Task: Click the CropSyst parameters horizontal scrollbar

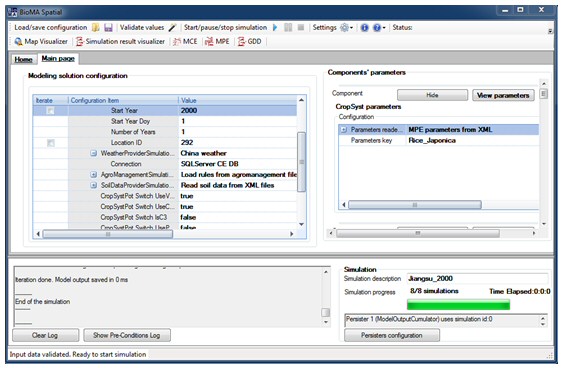Action: click(x=415, y=205)
